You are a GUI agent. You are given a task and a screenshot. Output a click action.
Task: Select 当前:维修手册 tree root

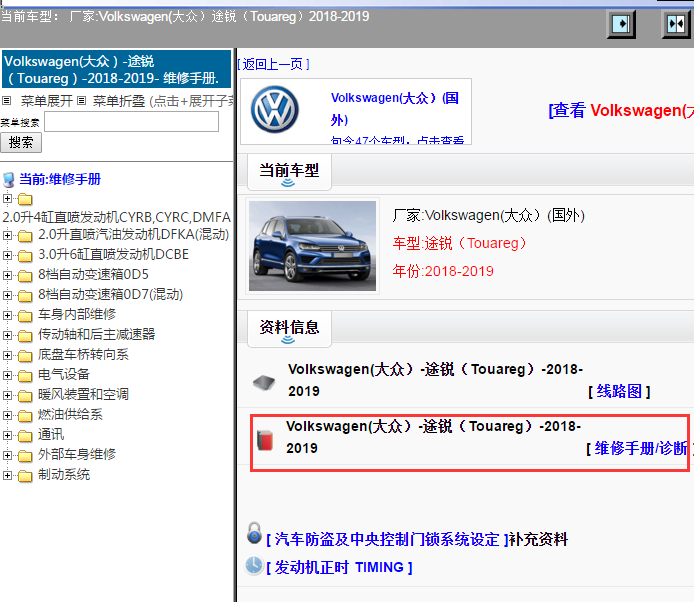(60, 179)
